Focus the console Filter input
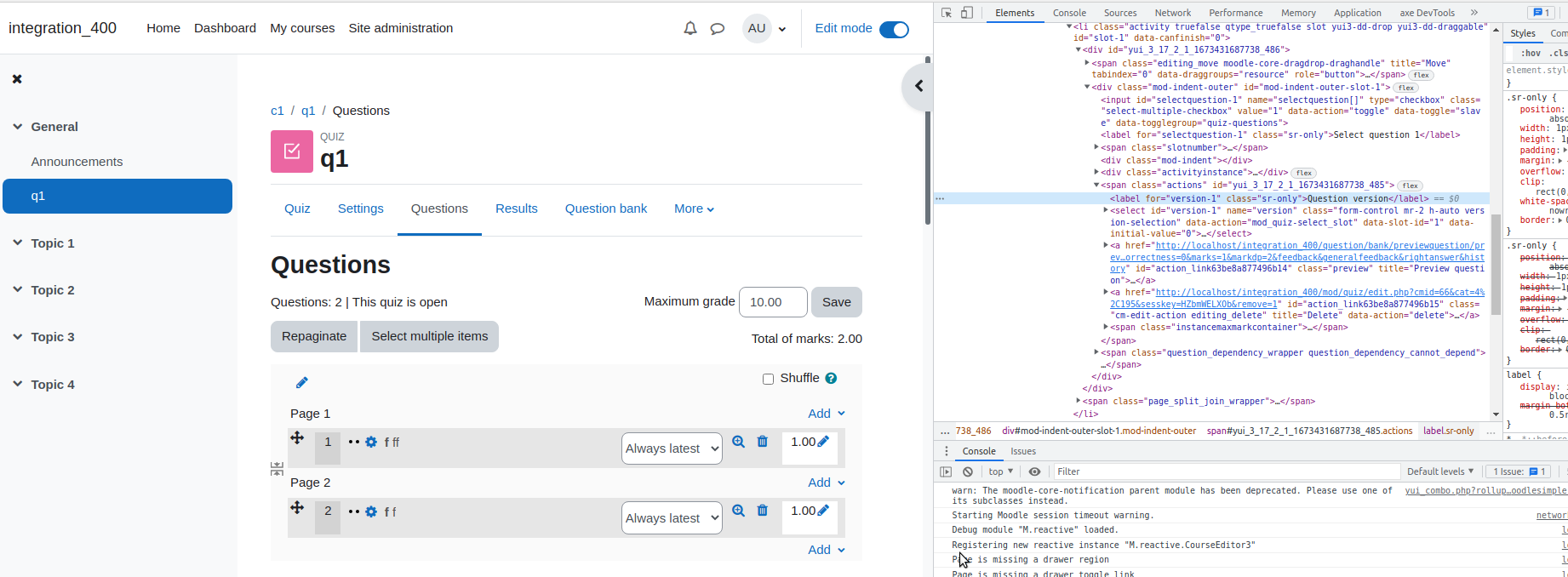This screenshot has width=1568, height=577. click(x=1227, y=471)
